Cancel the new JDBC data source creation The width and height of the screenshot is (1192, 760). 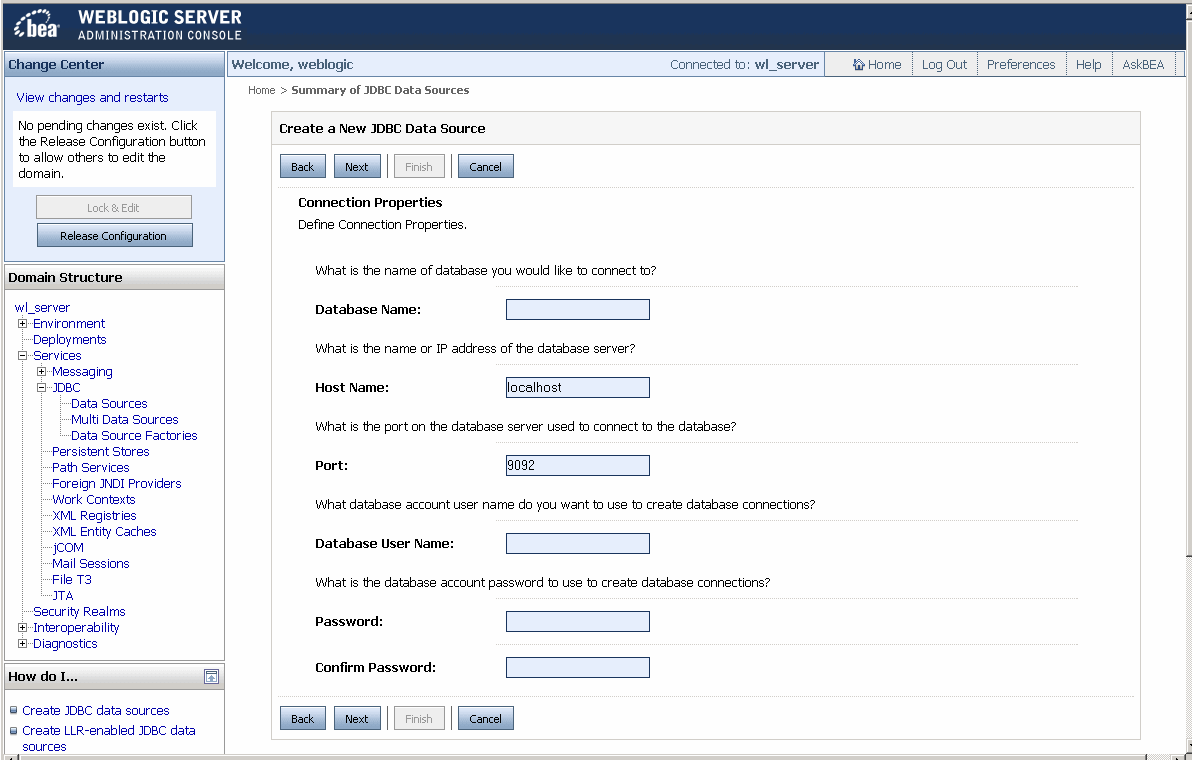click(485, 166)
